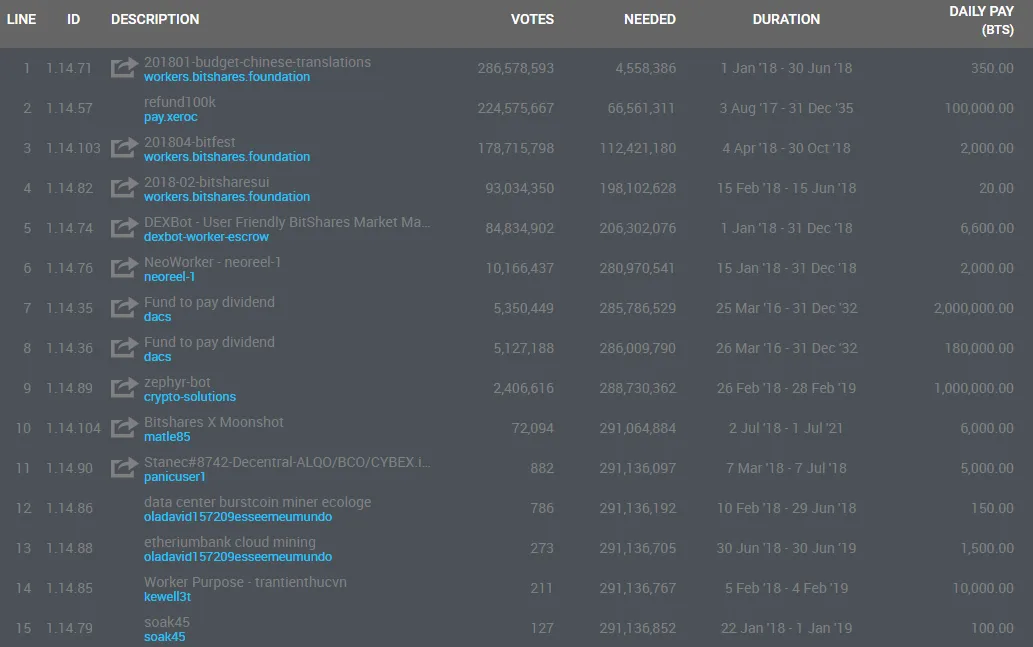Open matle85 account link
The width and height of the screenshot is (1033, 647).
tap(167, 437)
